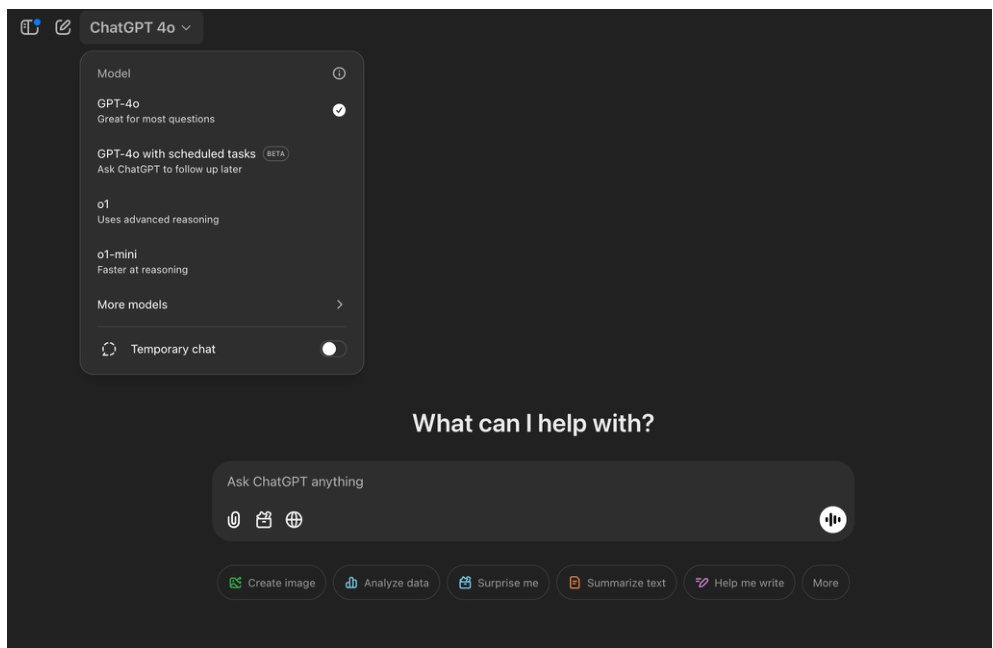Click the 'Great for most questions' description
993x648 pixels.
pos(156,119)
